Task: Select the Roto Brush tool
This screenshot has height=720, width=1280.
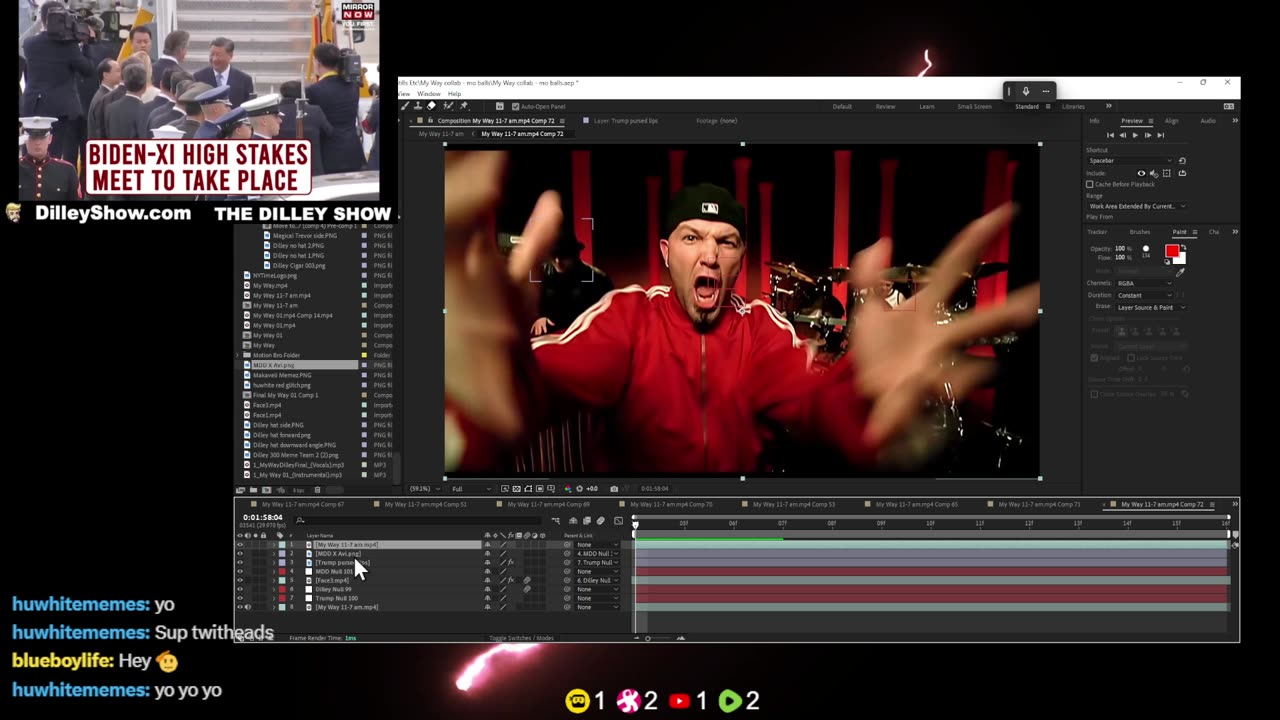Action: [448, 106]
